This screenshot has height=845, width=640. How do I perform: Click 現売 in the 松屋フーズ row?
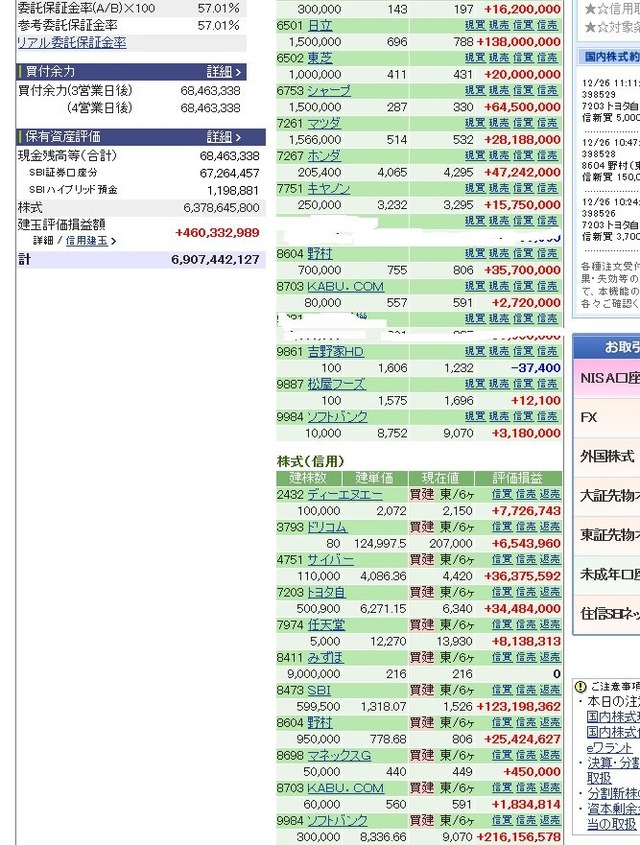(499, 384)
